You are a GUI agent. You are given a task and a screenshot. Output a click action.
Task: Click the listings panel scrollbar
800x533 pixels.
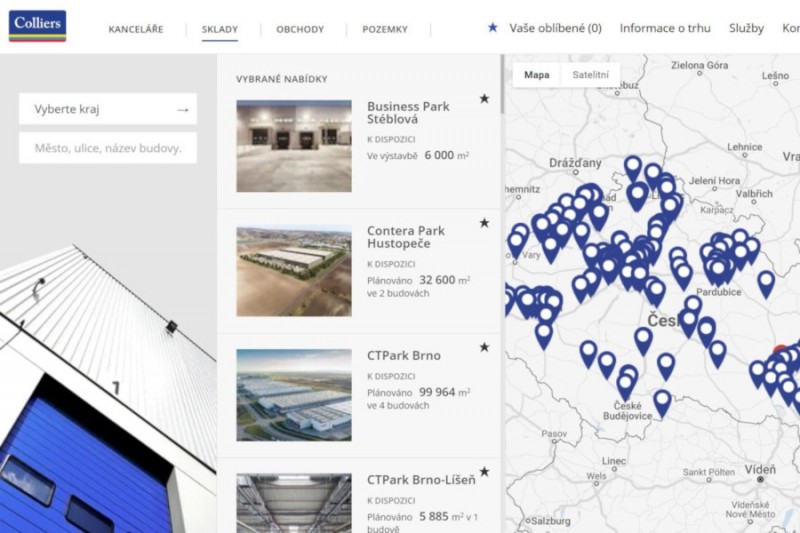[x=502, y=84]
